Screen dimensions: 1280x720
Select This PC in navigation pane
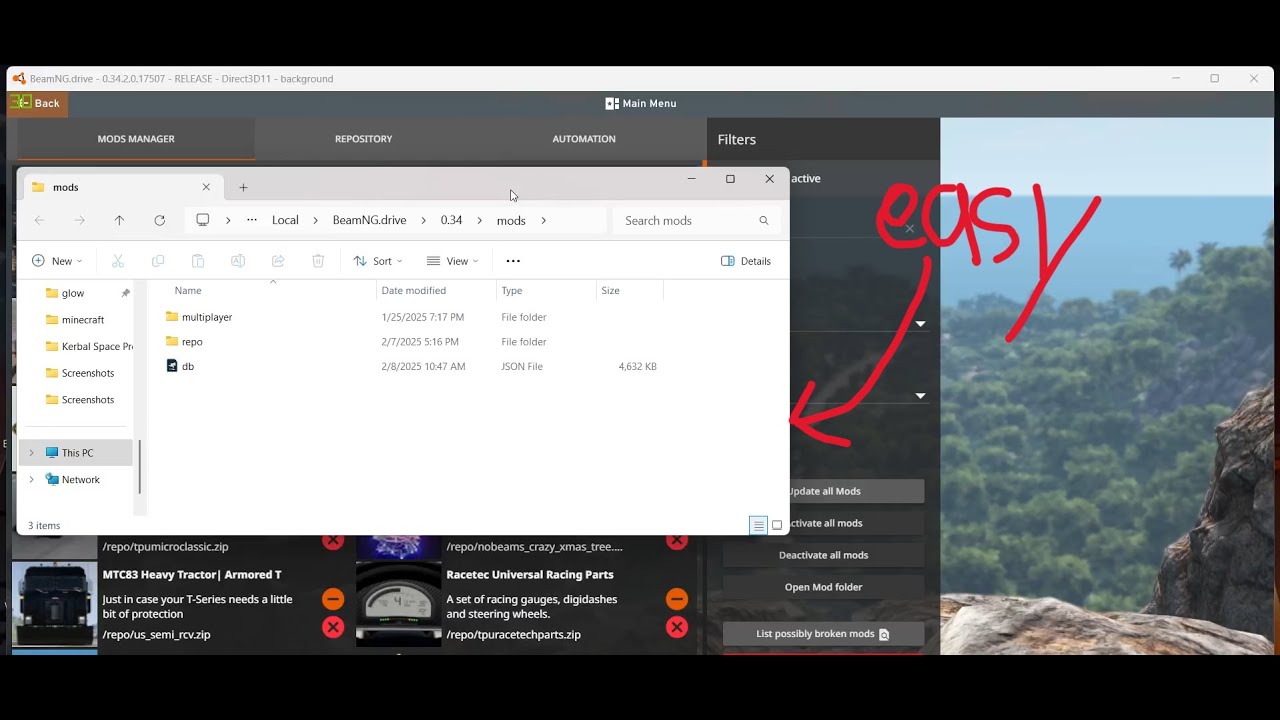pyautogui.click(x=77, y=453)
